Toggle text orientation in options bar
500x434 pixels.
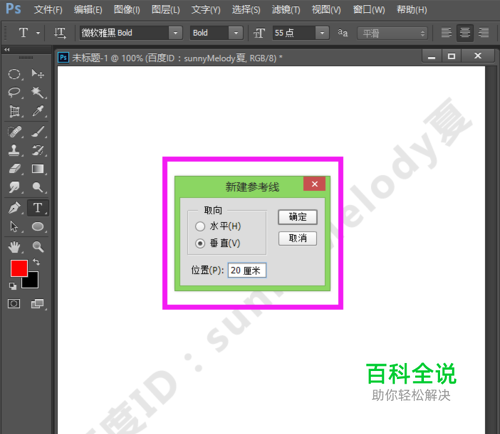point(60,33)
